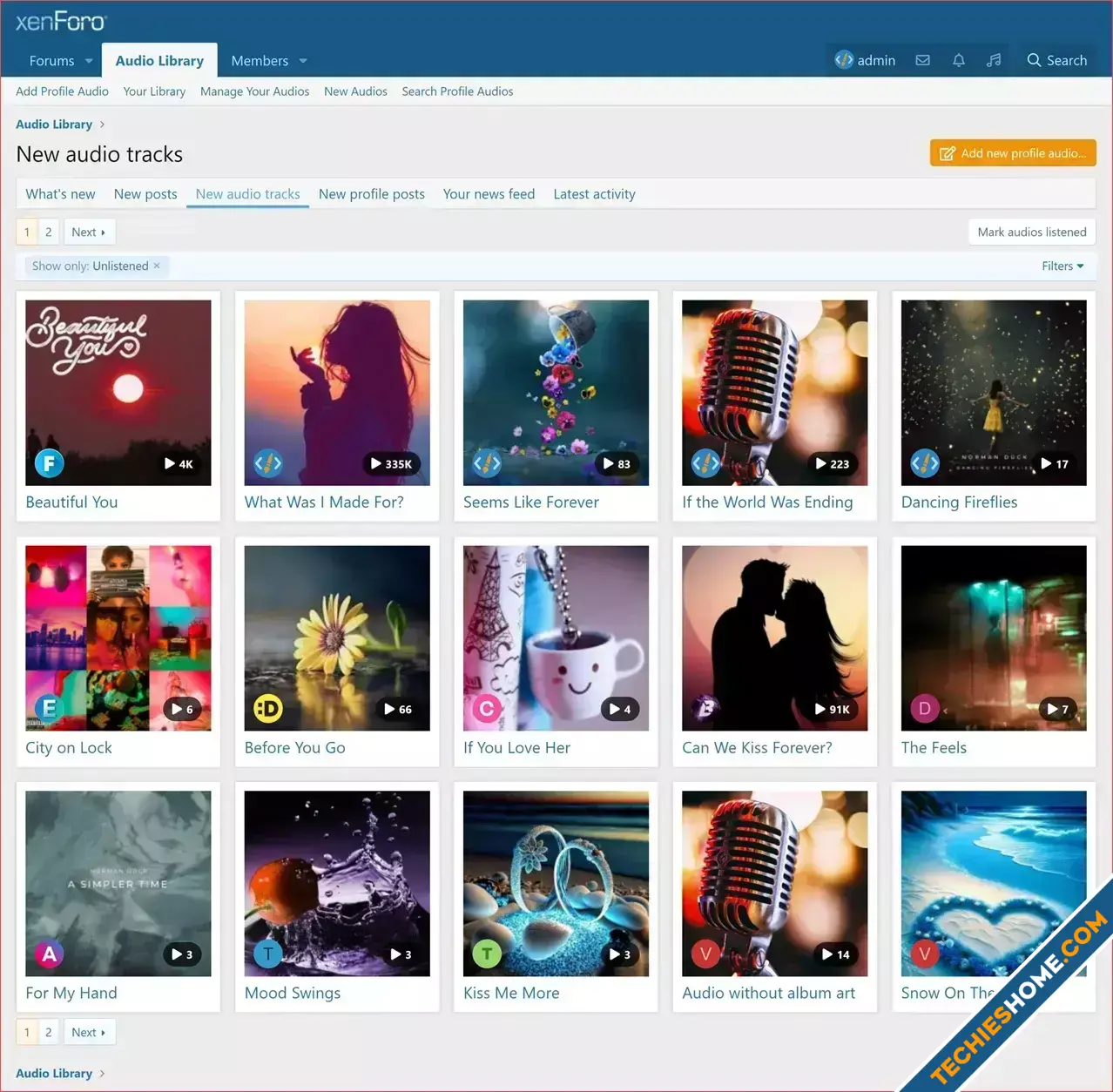Viewport: 1113px width, 1092px height.
Task: Click the A avatar on For My Hand
Action: (x=50, y=954)
